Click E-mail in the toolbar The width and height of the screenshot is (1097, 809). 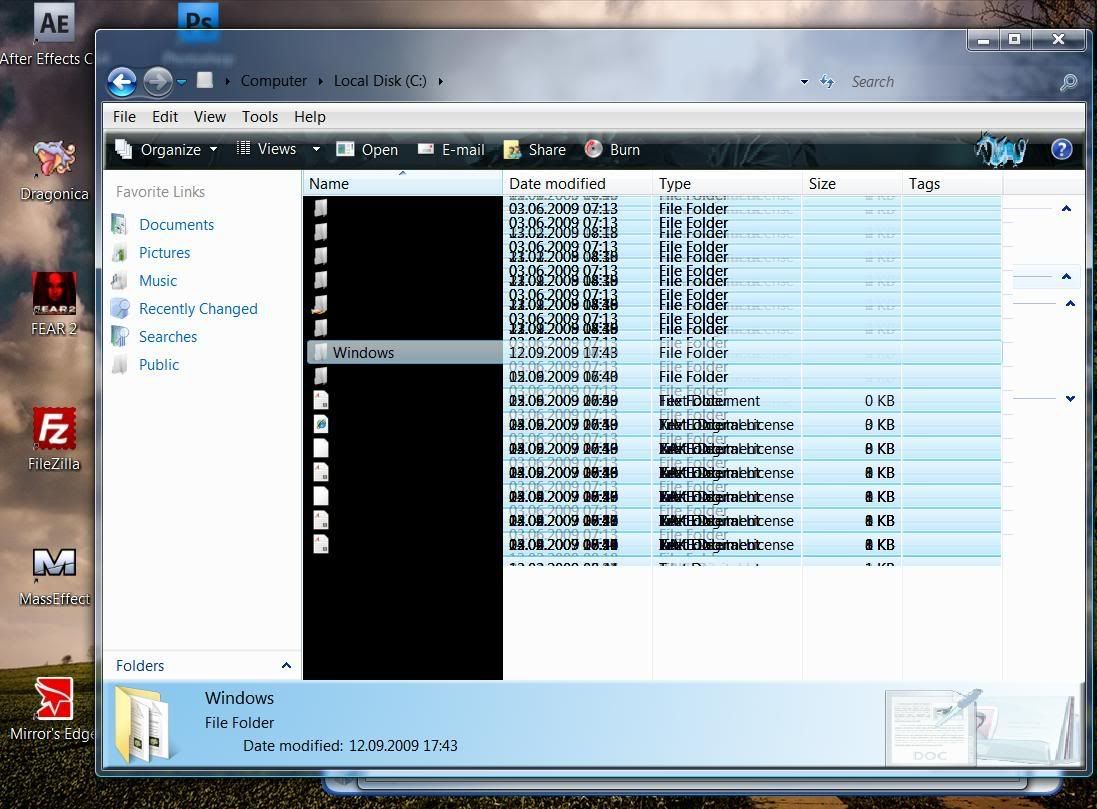click(451, 150)
